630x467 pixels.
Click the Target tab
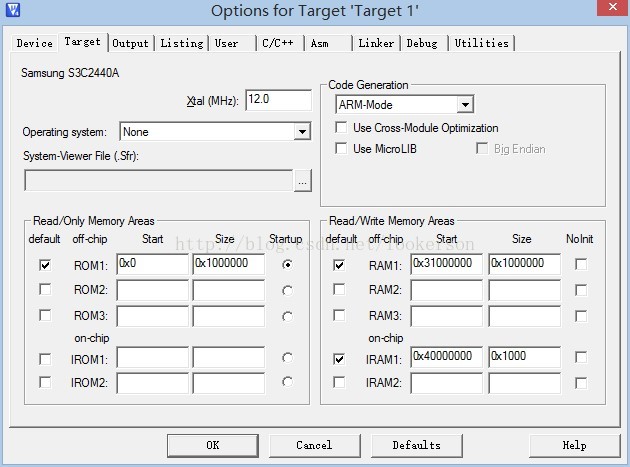[x=83, y=42]
